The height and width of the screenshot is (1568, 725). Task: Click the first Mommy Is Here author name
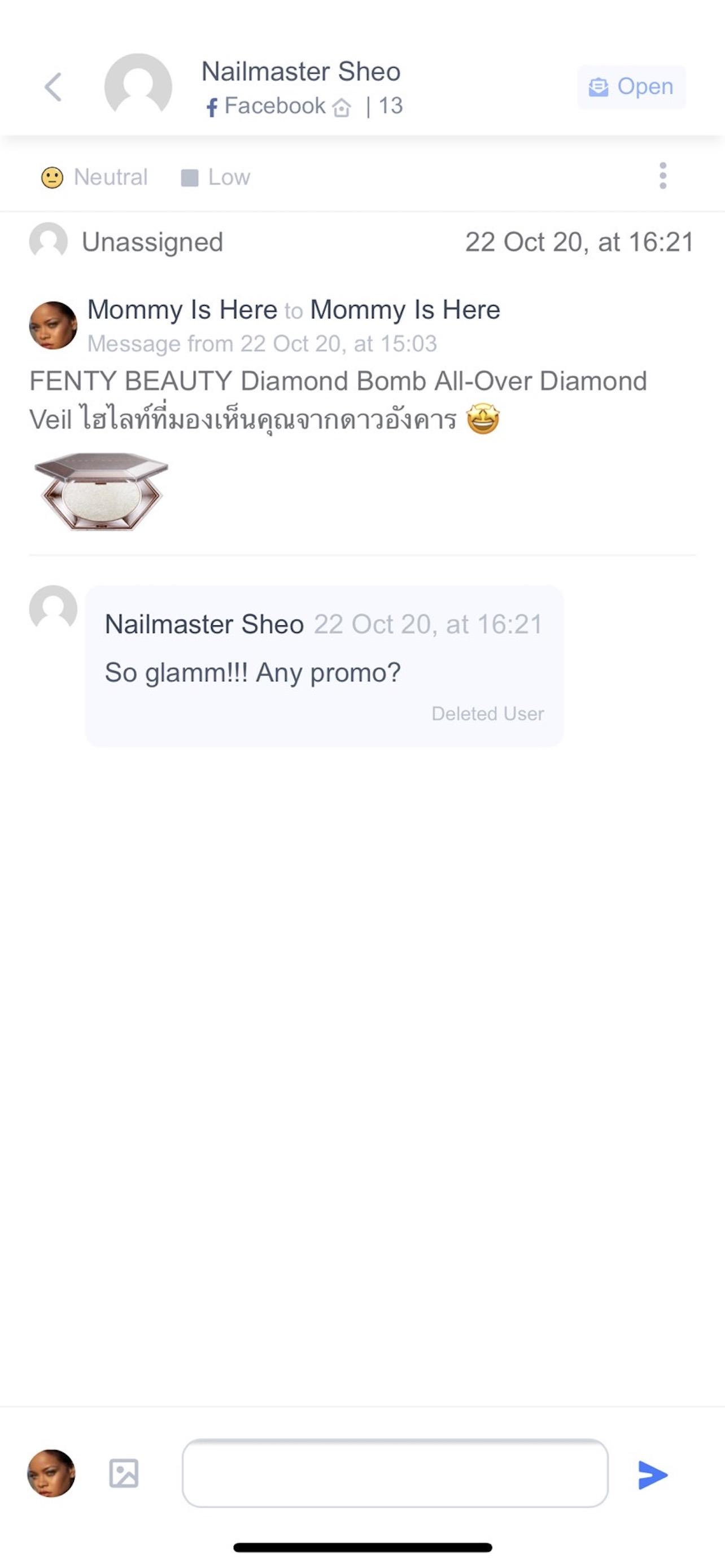[x=182, y=310]
